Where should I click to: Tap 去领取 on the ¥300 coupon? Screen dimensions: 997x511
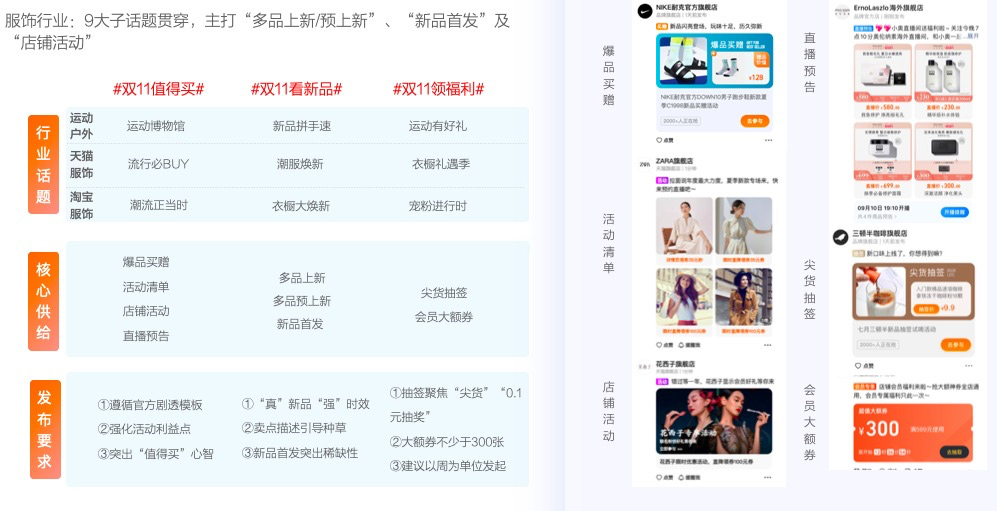[x=954, y=452]
